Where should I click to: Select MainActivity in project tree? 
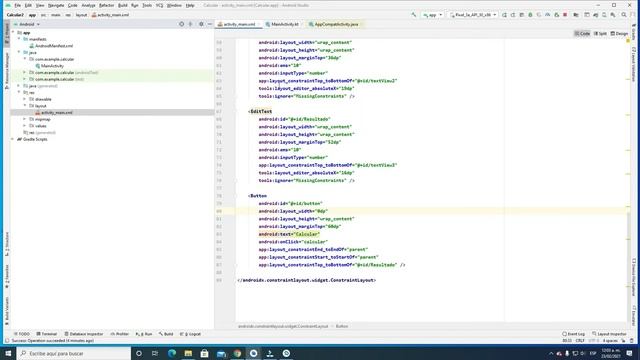click(52, 66)
